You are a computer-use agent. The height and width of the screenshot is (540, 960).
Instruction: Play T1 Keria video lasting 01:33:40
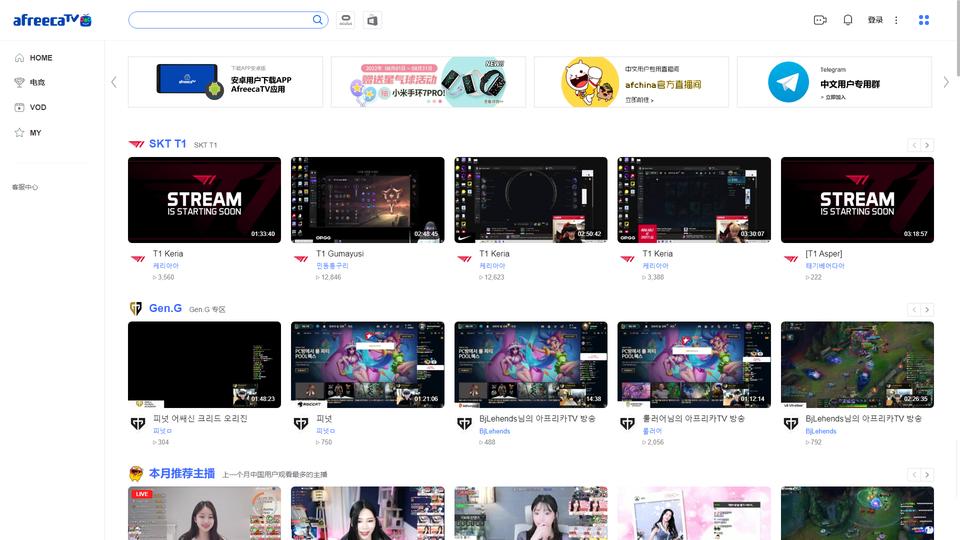(x=204, y=200)
